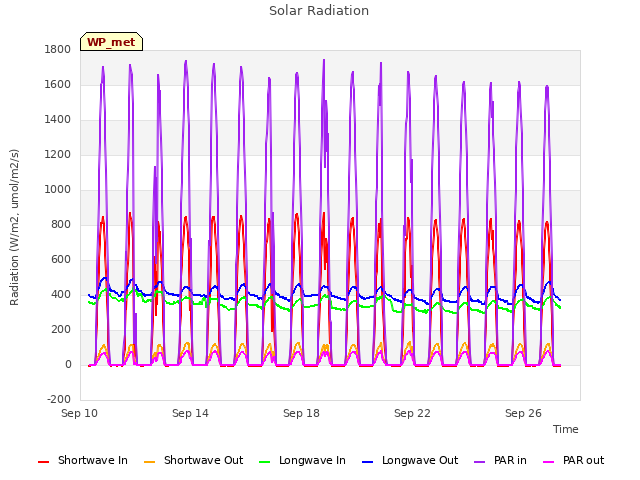Click the Sep 26 axis label
The height and width of the screenshot is (480, 640).
point(523,413)
